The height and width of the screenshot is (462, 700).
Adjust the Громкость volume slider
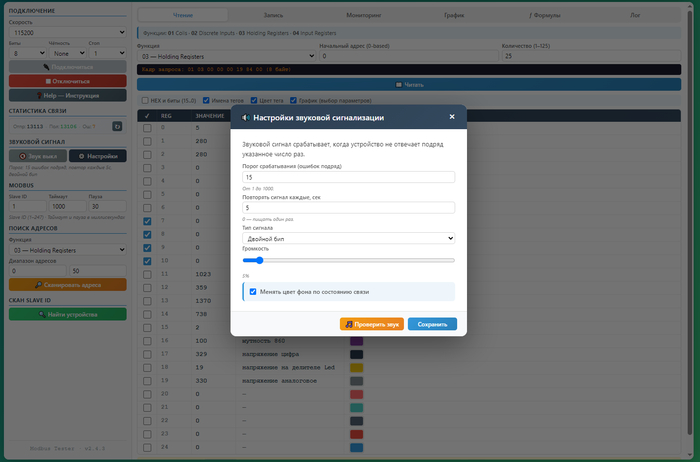(349, 260)
